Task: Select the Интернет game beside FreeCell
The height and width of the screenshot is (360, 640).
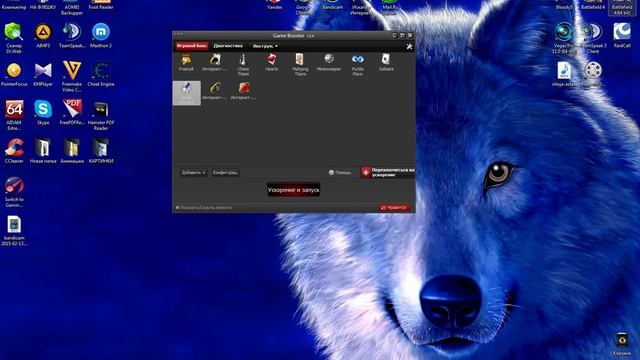Action: click(x=215, y=63)
